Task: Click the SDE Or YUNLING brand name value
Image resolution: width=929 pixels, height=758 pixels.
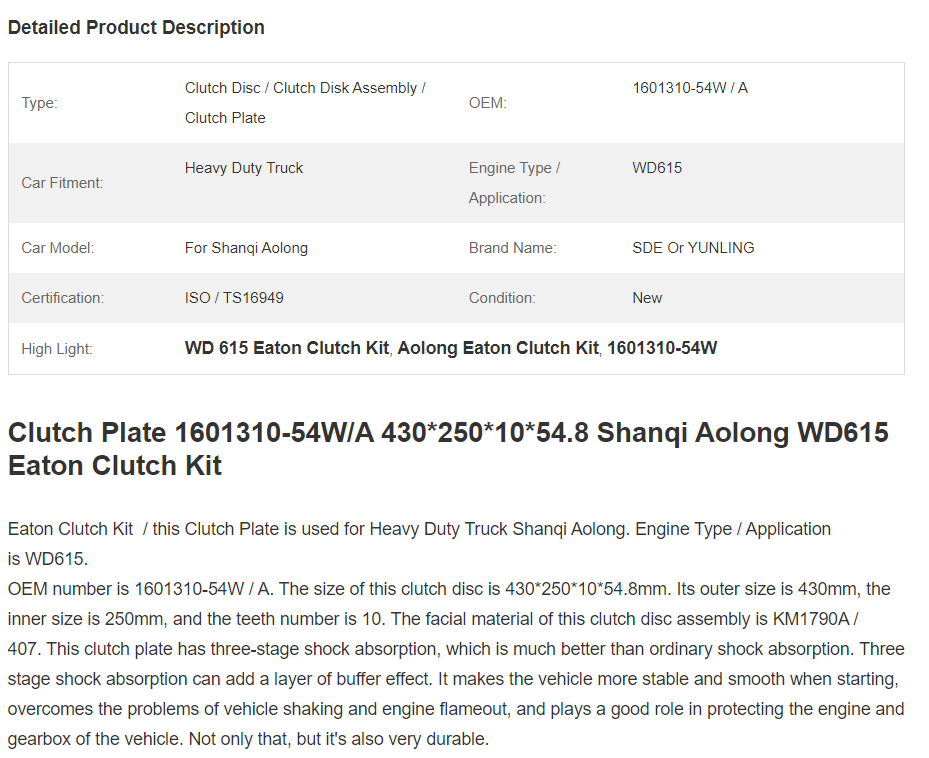Action: 693,248
